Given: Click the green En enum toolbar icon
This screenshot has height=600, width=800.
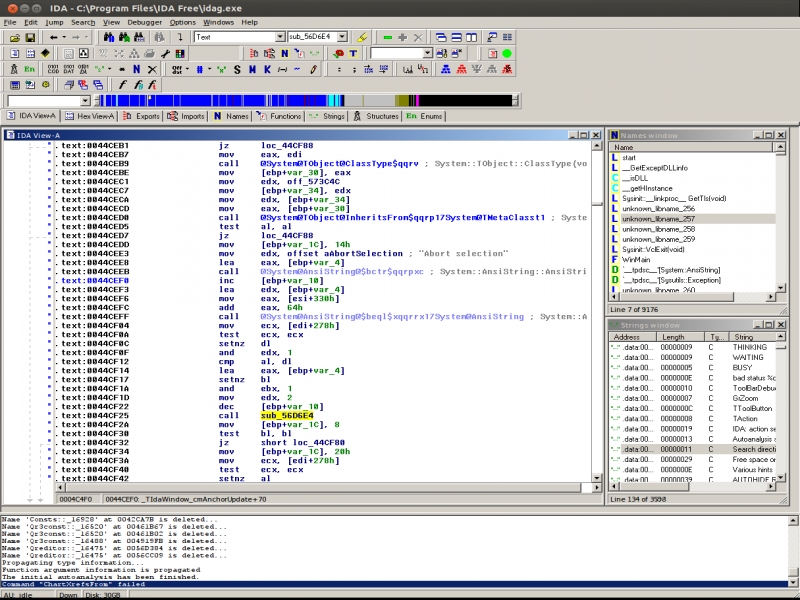Looking at the screenshot, I should coord(30,69).
